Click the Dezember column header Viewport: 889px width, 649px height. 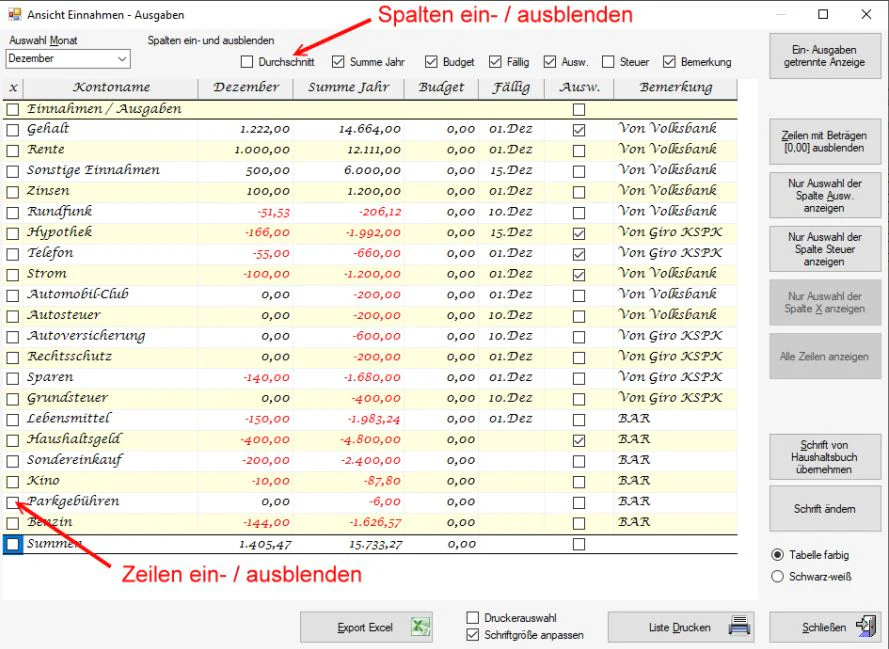pos(245,88)
